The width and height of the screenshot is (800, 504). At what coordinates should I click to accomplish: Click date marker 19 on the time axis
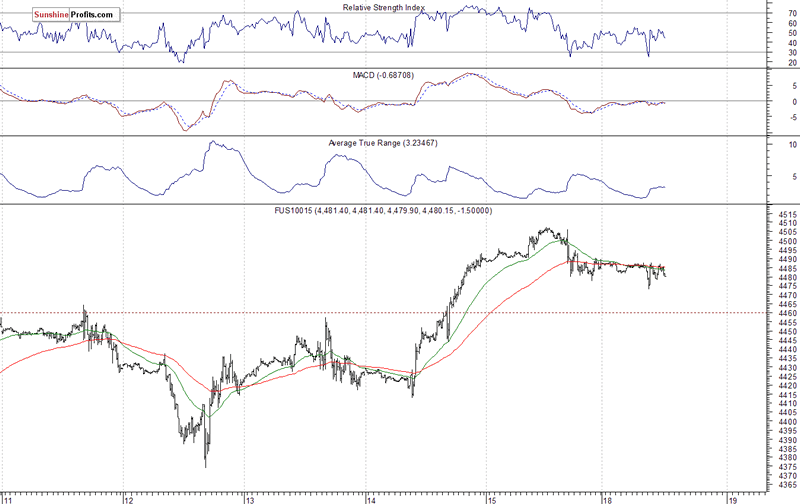point(733,499)
